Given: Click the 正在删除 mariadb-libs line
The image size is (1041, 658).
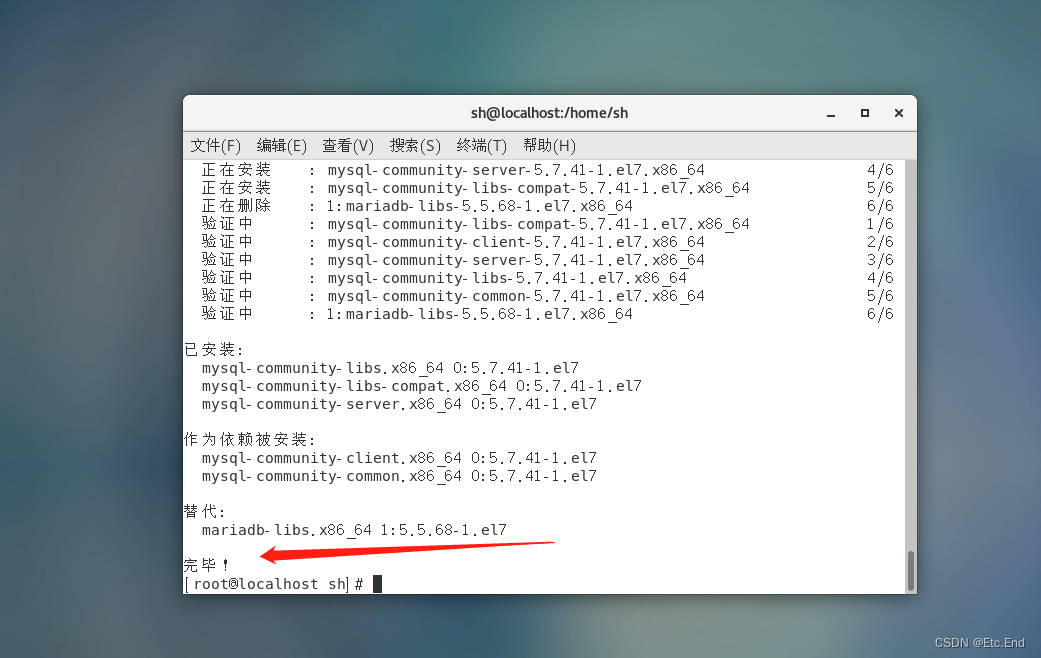Looking at the screenshot, I should click(547, 206).
